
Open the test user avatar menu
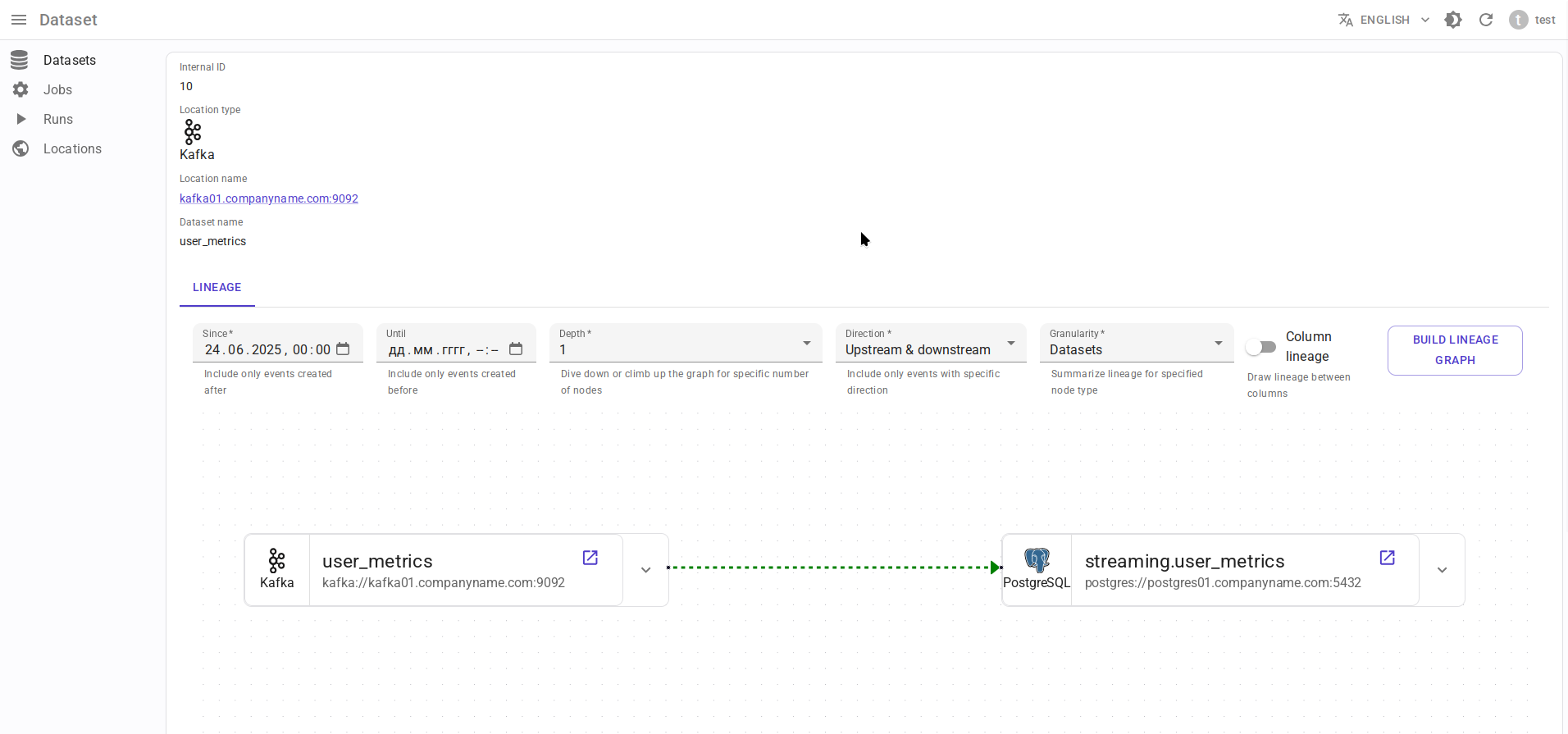pyautogui.click(x=1519, y=20)
